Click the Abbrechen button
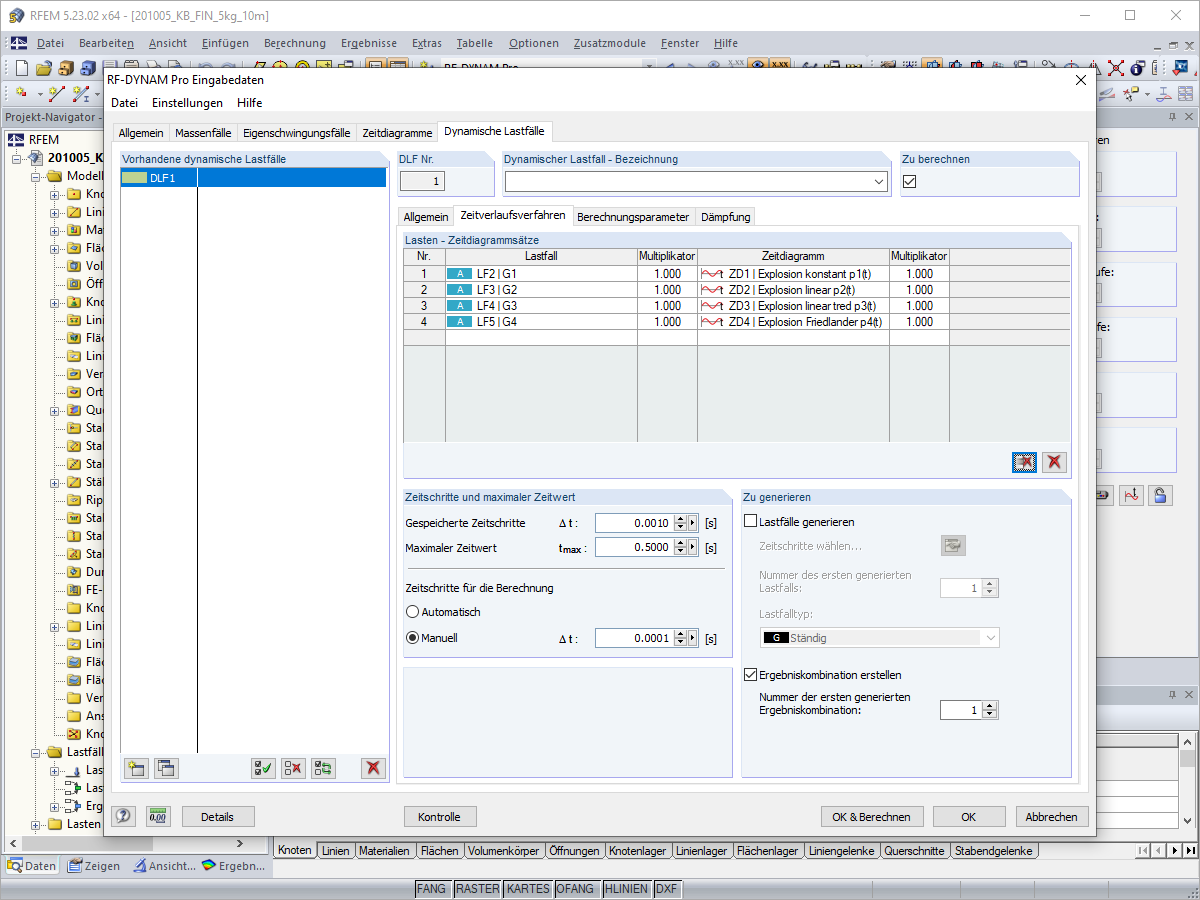 [x=1052, y=816]
